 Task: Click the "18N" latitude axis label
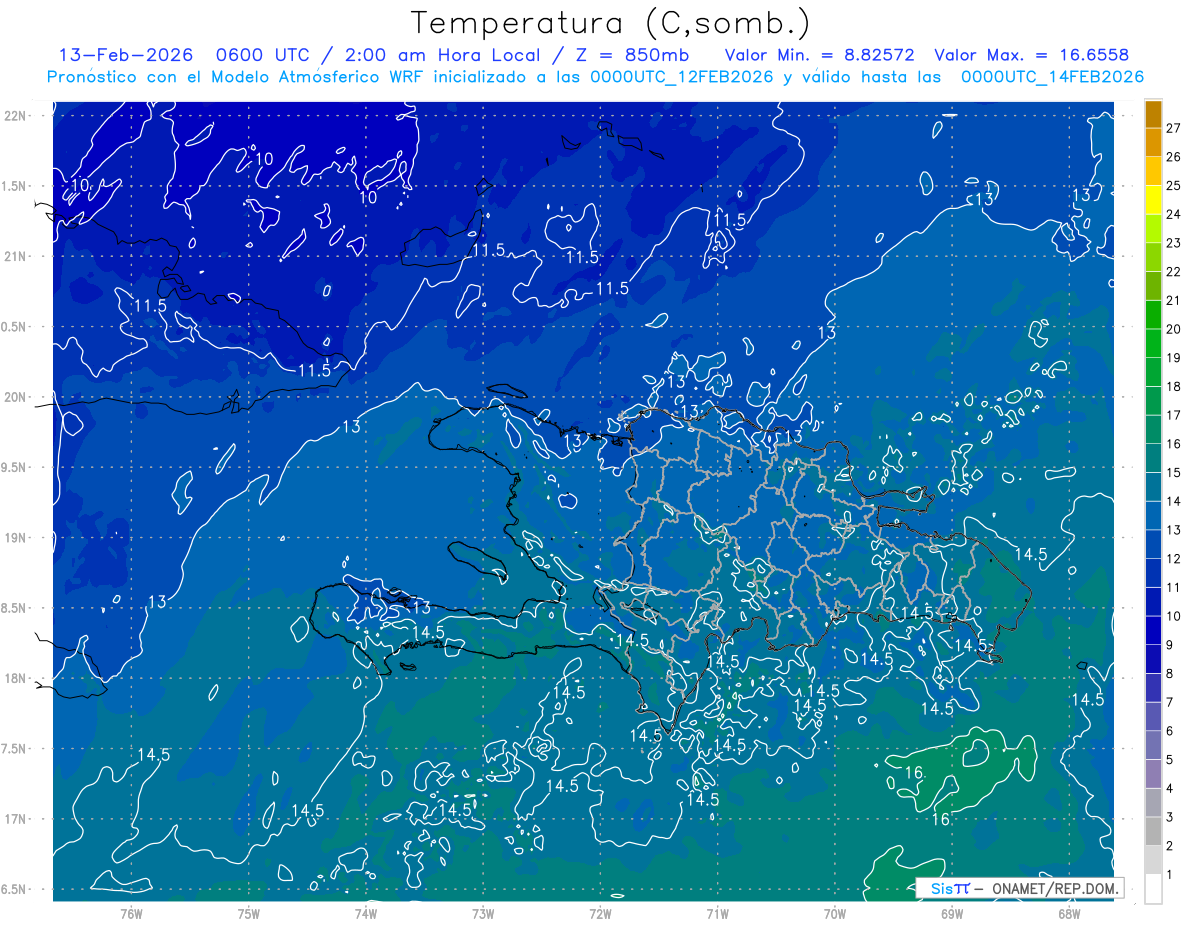(x=15, y=678)
